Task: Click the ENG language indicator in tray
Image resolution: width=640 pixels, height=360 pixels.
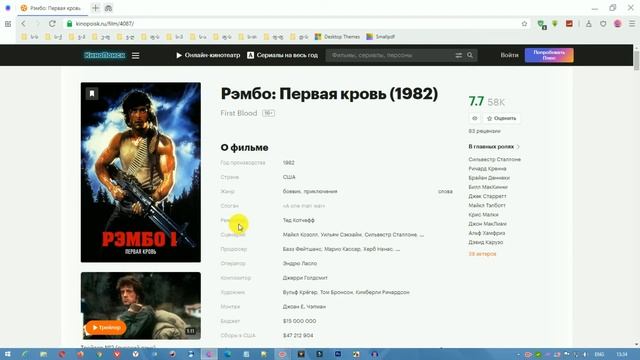Action: [x=599, y=354]
